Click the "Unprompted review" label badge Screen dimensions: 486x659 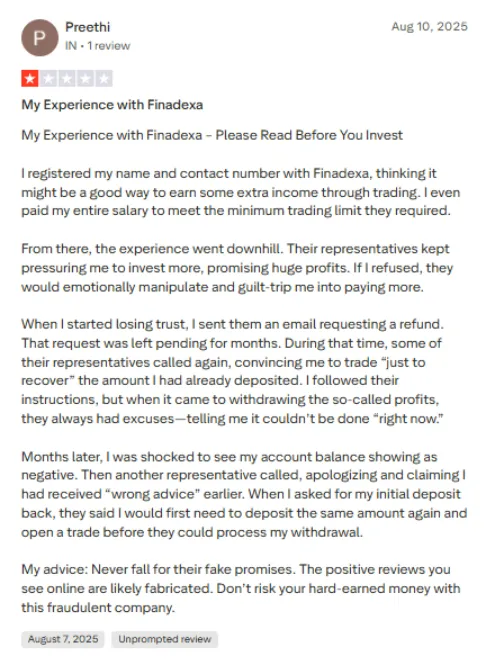click(x=164, y=639)
